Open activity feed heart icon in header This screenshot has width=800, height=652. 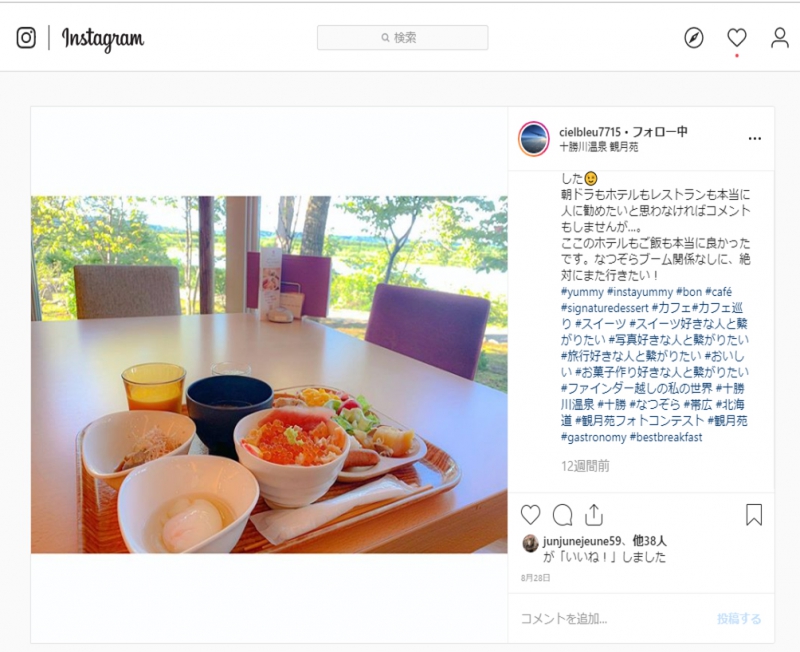tap(737, 37)
